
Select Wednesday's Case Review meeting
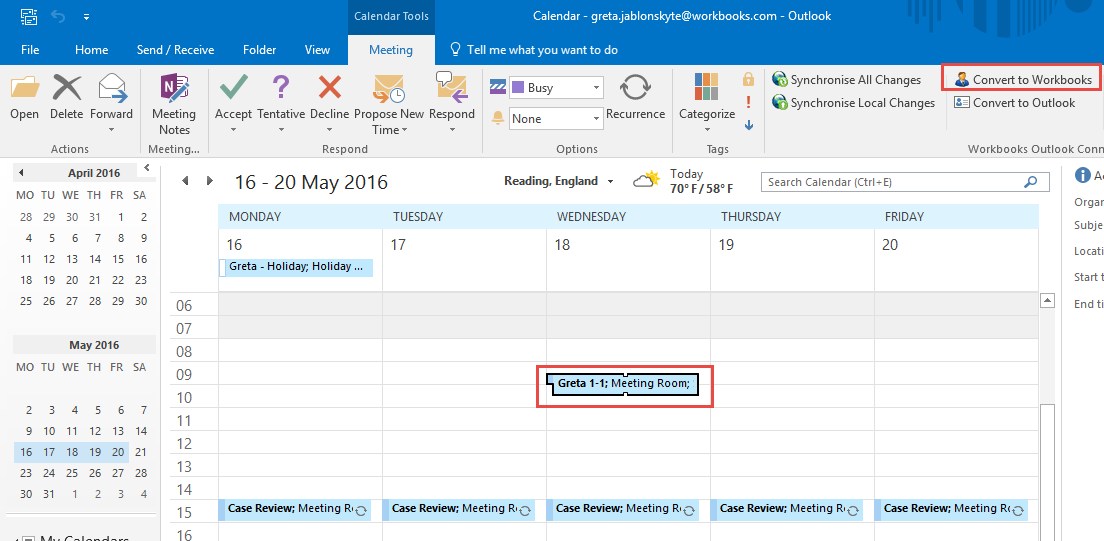point(622,509)
